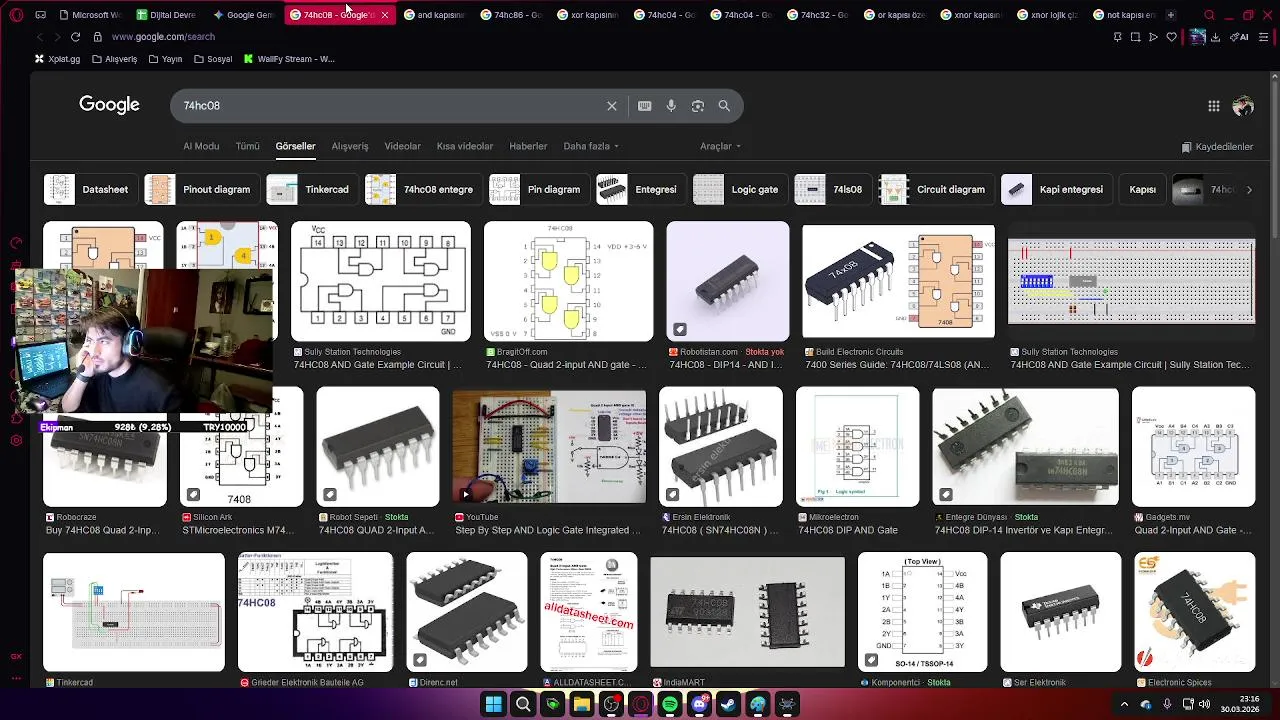Open the Alışveriş bookmarks folder
This screenshot has width=1280, height=720.
point(114,59)
